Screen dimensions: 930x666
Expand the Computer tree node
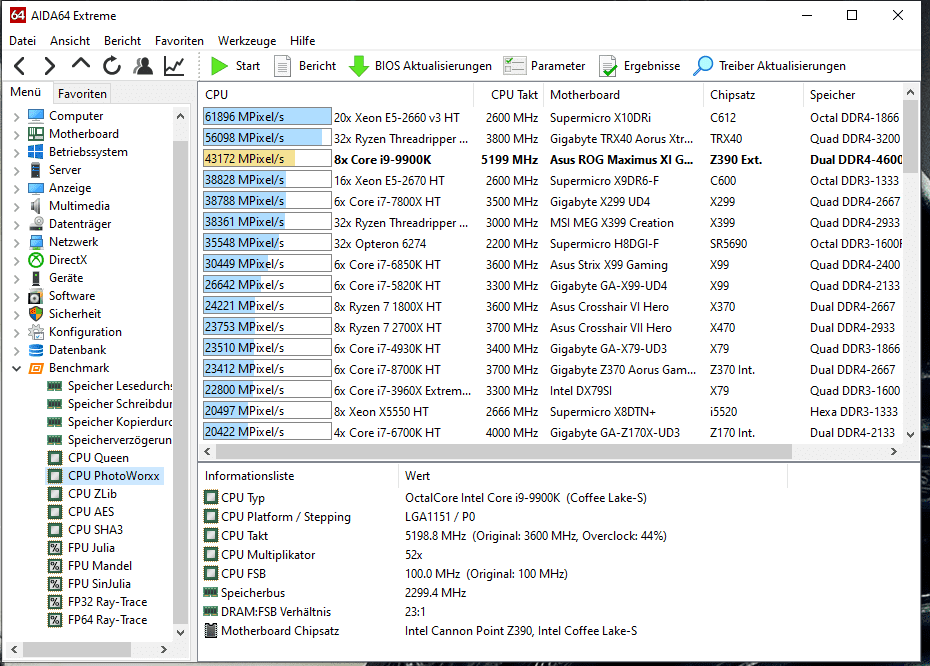tap(17, 117)
